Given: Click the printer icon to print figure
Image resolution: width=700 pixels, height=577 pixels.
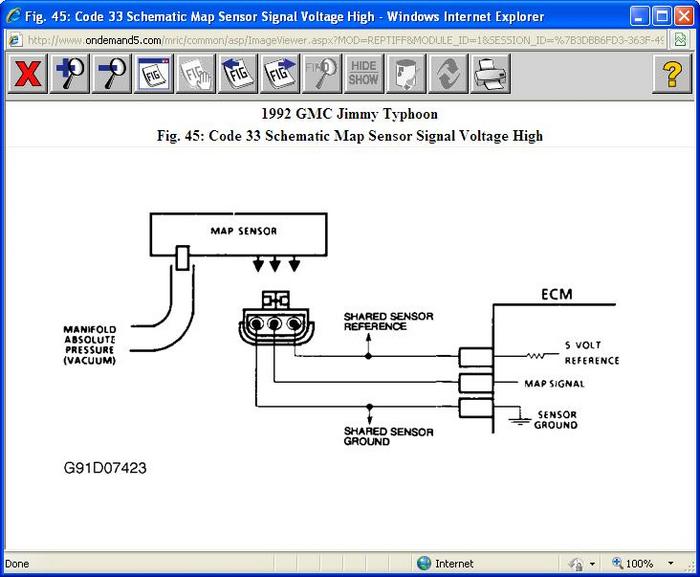Looking at the screenshot, I should click(491, 74).
